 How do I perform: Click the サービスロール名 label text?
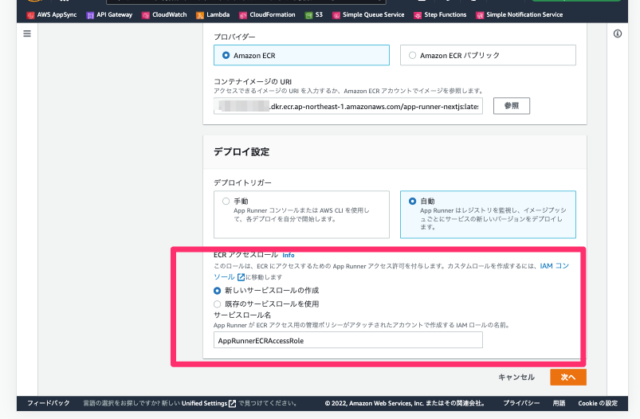(242, 315)
